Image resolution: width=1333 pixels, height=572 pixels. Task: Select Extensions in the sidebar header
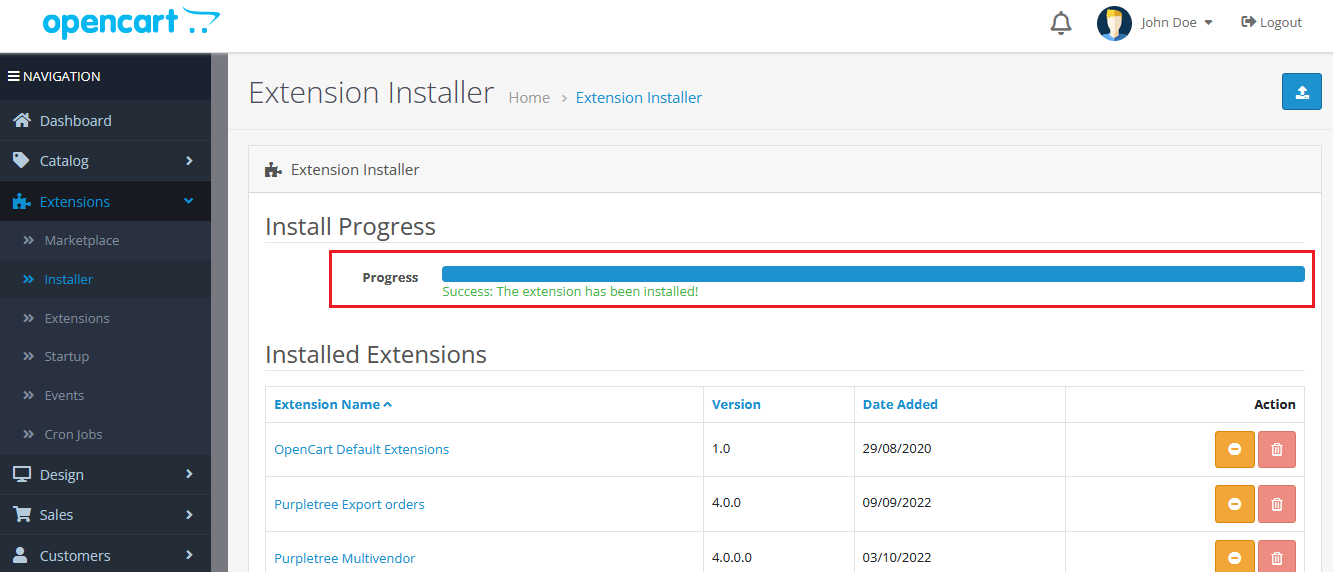(75, 202)
